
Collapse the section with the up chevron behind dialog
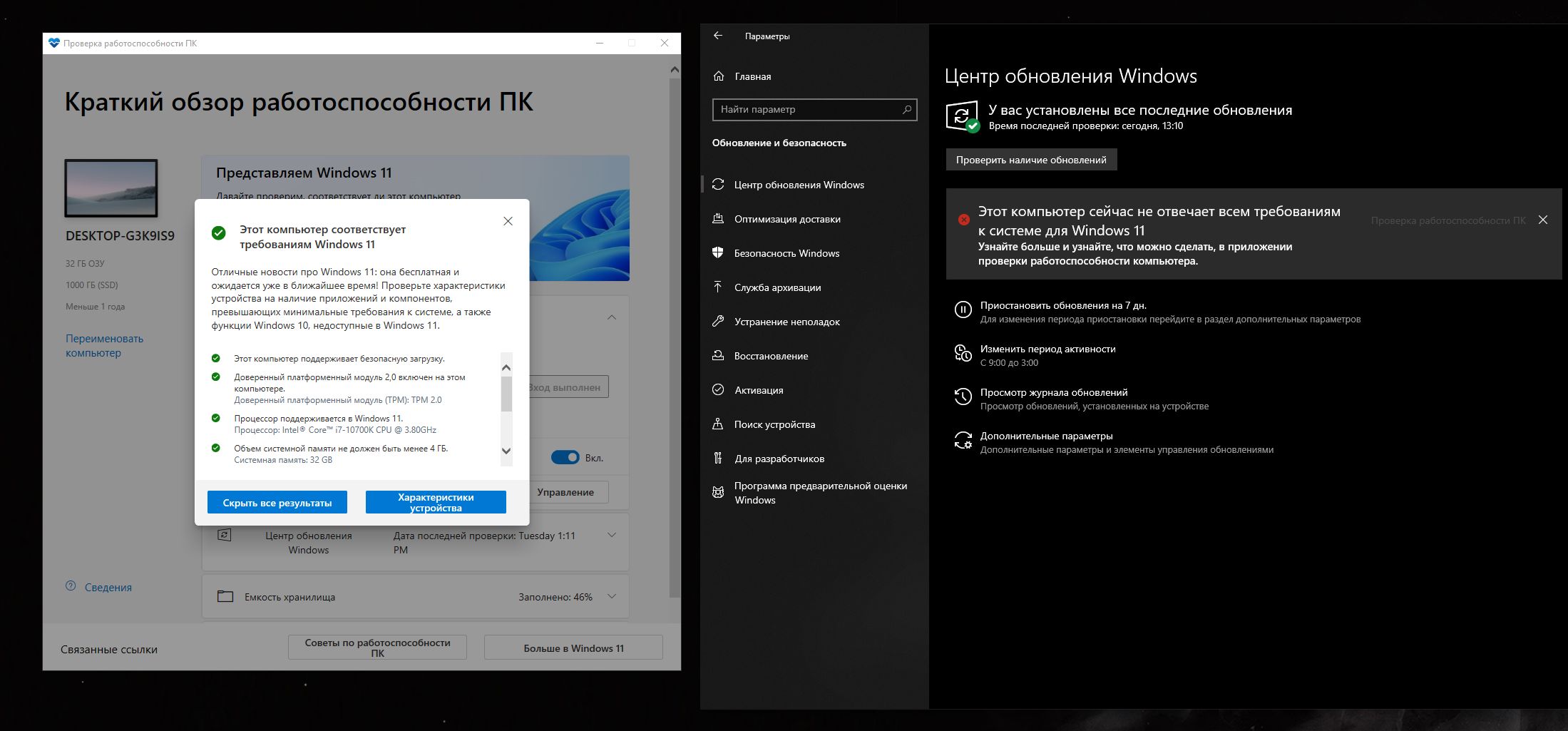612,317
